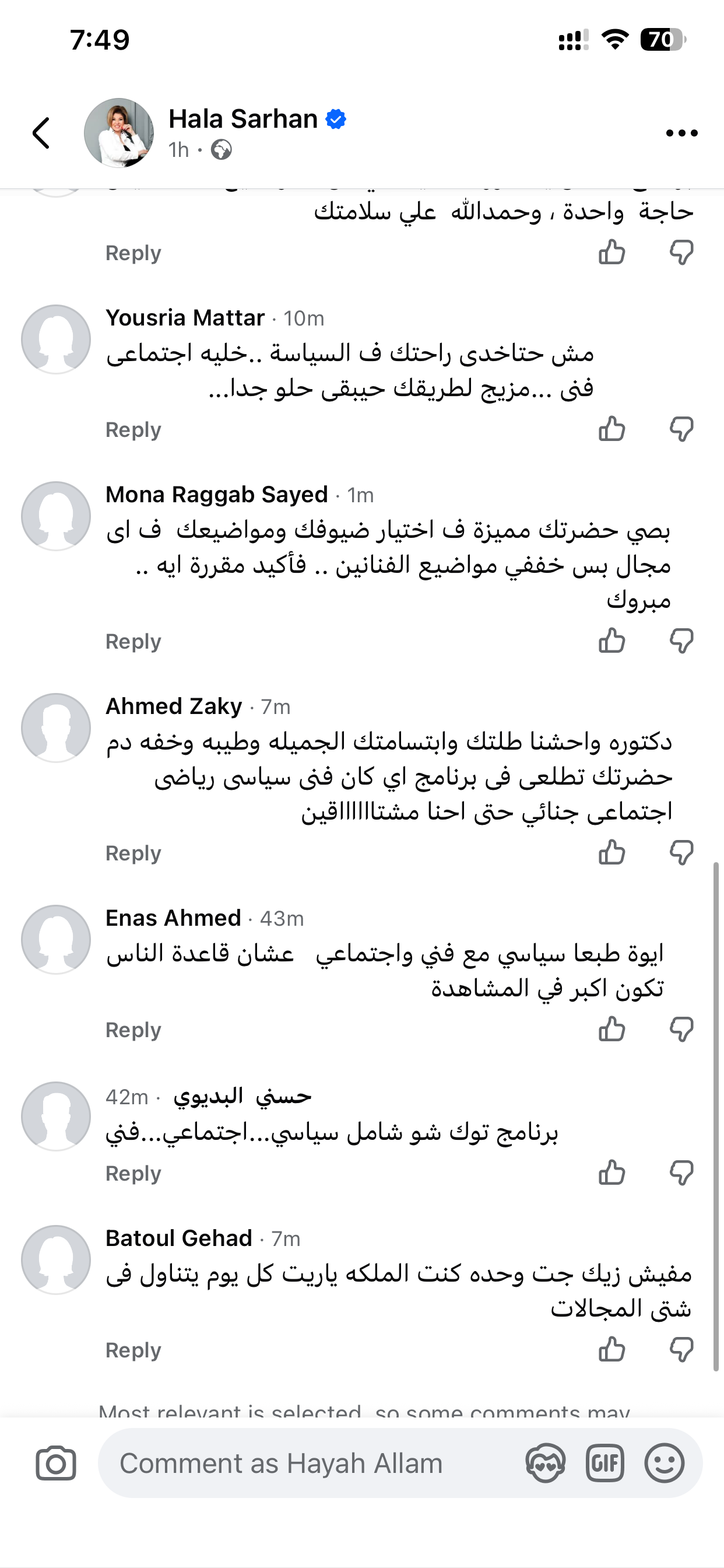Open Batoul Gehad's profile
724x1568 pixels.
coord(178,1238)
